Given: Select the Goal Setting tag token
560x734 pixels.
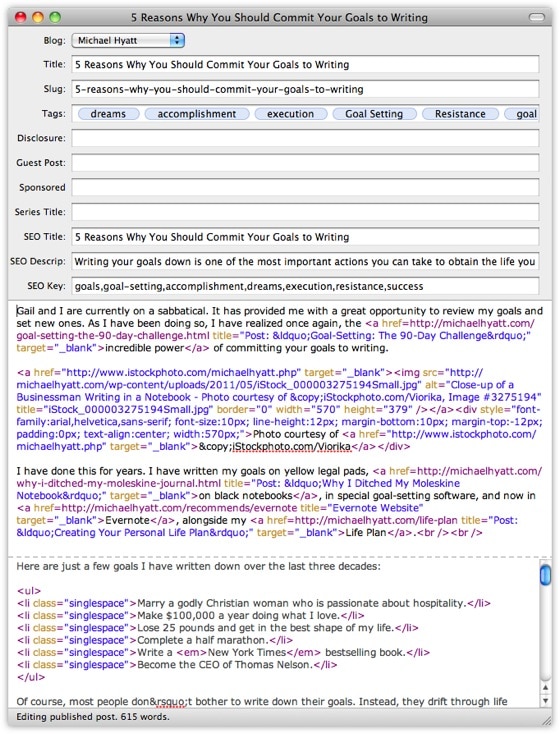Looking at the screenshot, I should click(374, 114).
